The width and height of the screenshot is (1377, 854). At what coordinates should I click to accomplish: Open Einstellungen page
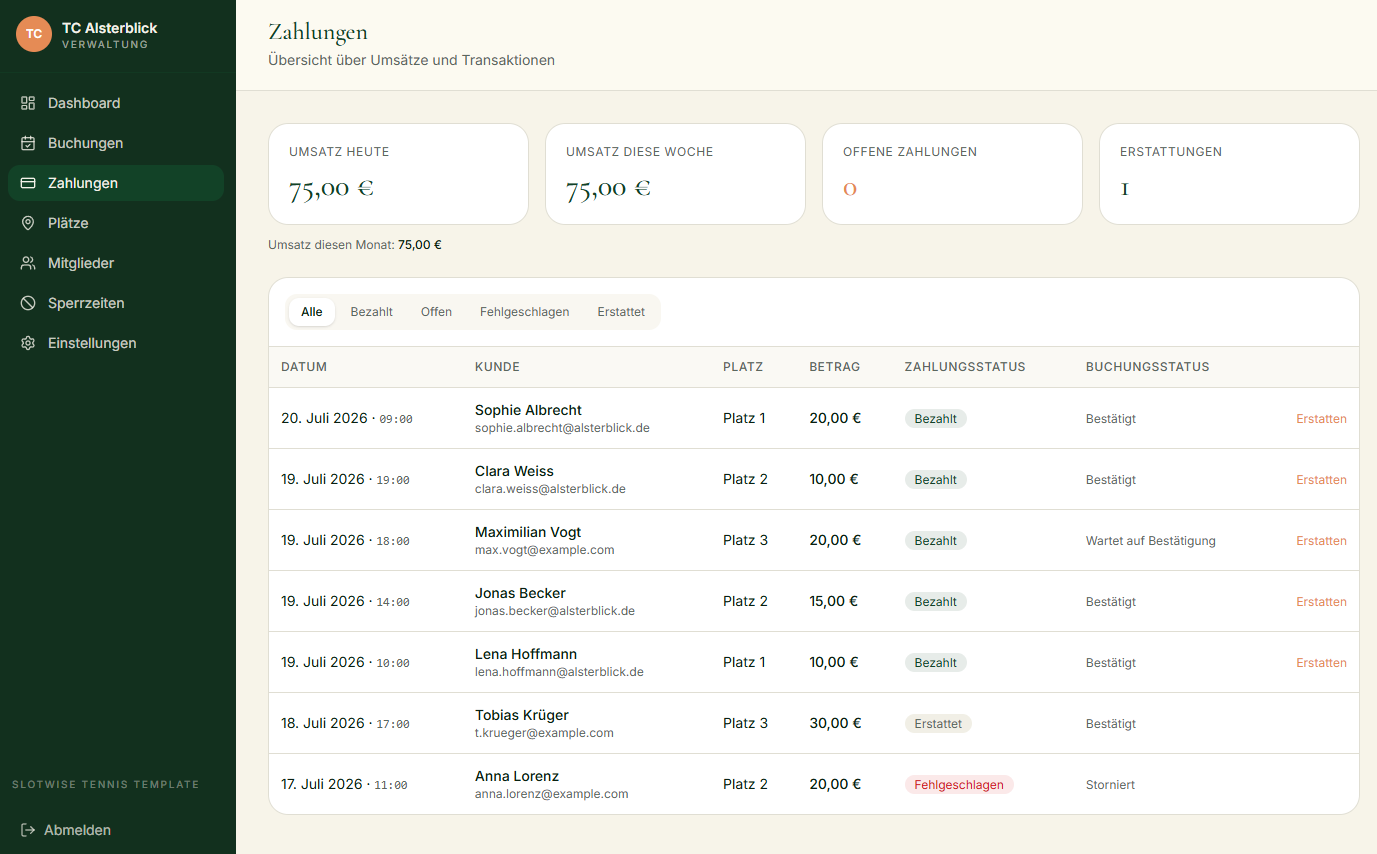point(116,343)
